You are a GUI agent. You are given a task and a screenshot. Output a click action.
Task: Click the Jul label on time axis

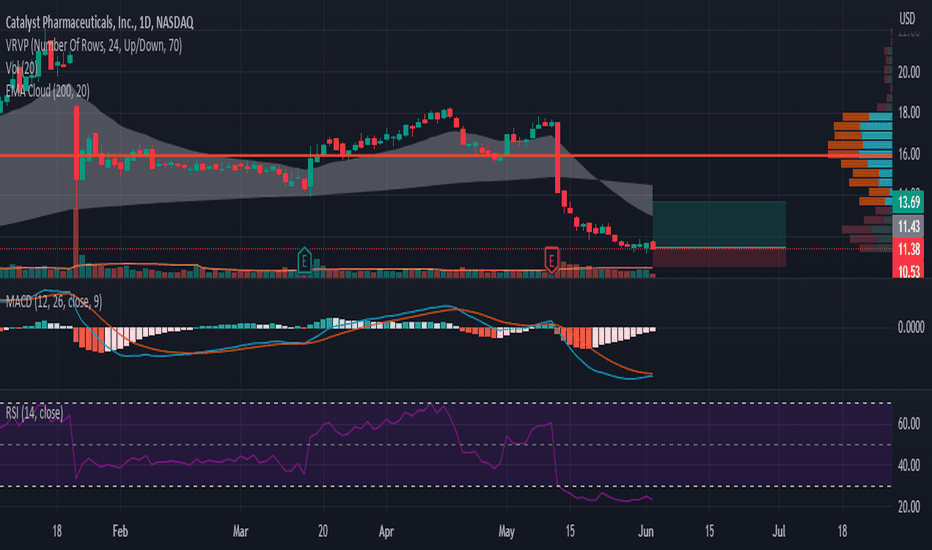click(x=779, y=531)
